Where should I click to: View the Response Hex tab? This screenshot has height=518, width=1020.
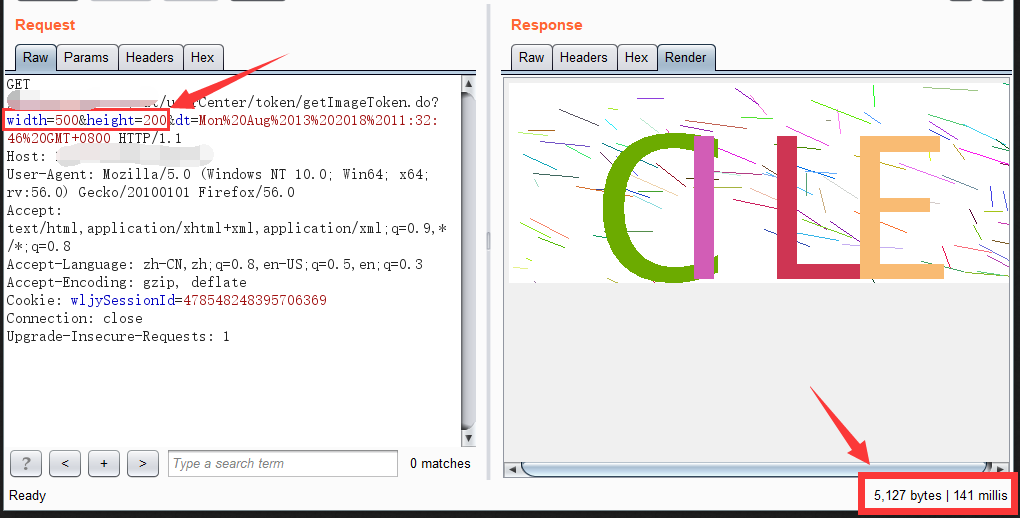click(x=636, y=58)
